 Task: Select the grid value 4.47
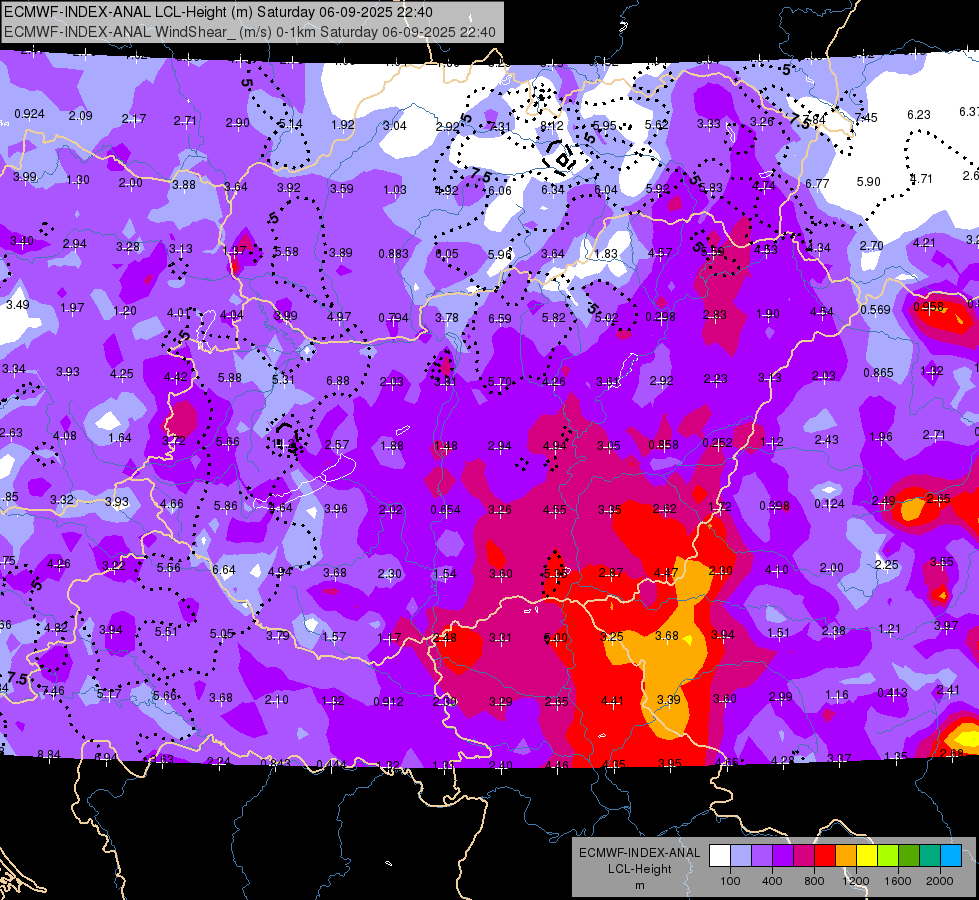tap(666, 572)
